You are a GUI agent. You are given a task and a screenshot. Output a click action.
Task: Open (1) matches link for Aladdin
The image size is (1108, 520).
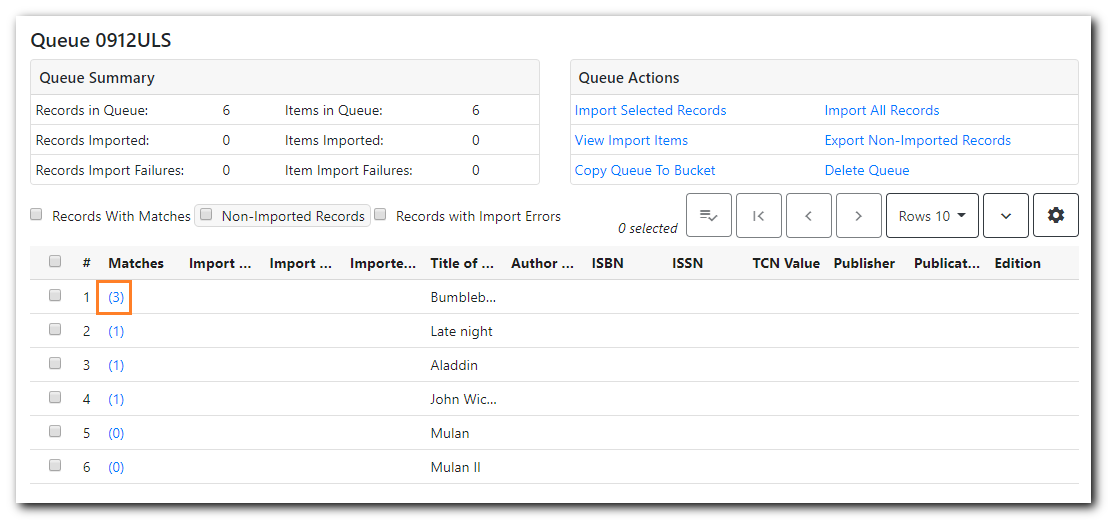click(116, 365)
